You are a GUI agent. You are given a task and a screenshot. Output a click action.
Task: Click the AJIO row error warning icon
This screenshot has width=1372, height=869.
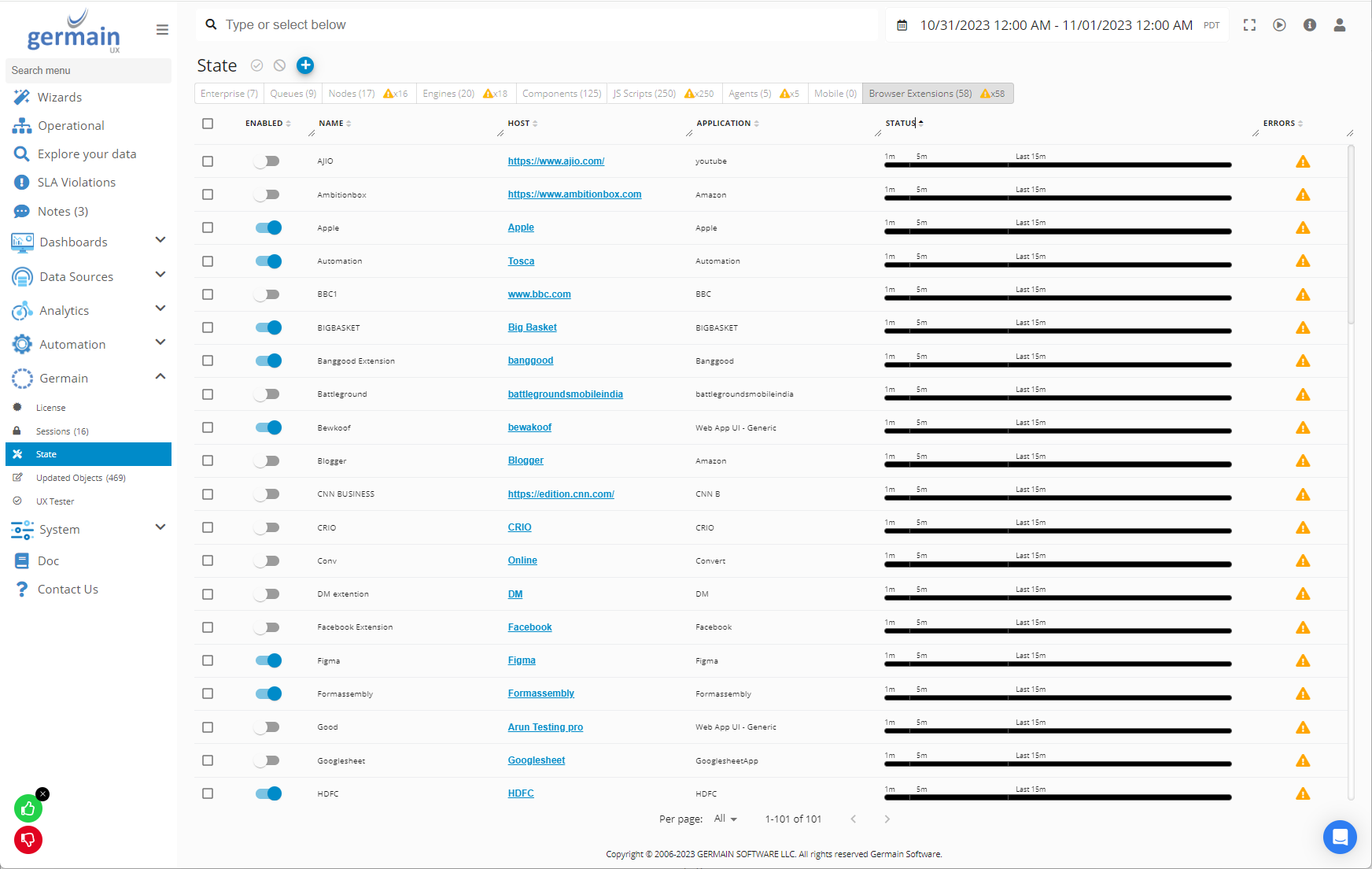pyautogui.click(x=1303, y=162)
